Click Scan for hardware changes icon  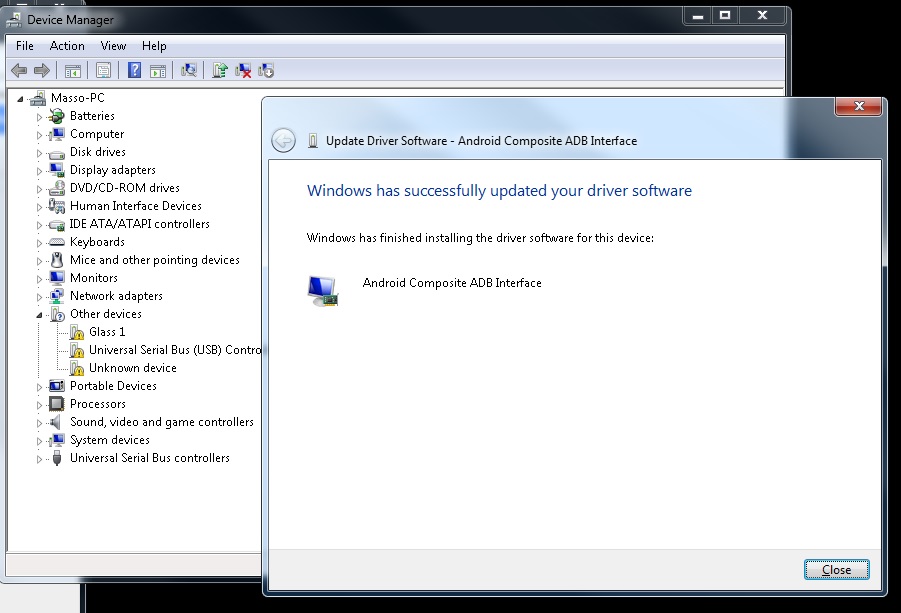pyautogui.click(x=188, y=70)
